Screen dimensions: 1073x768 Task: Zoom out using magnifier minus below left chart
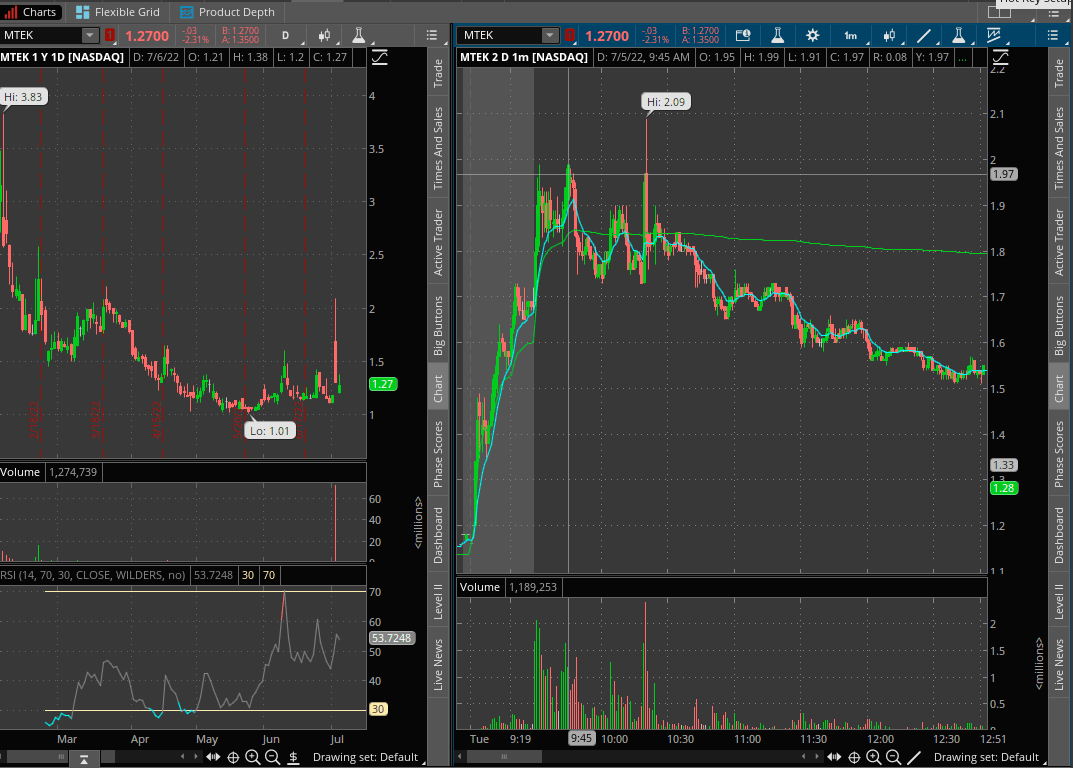click(x=272, y=757)
